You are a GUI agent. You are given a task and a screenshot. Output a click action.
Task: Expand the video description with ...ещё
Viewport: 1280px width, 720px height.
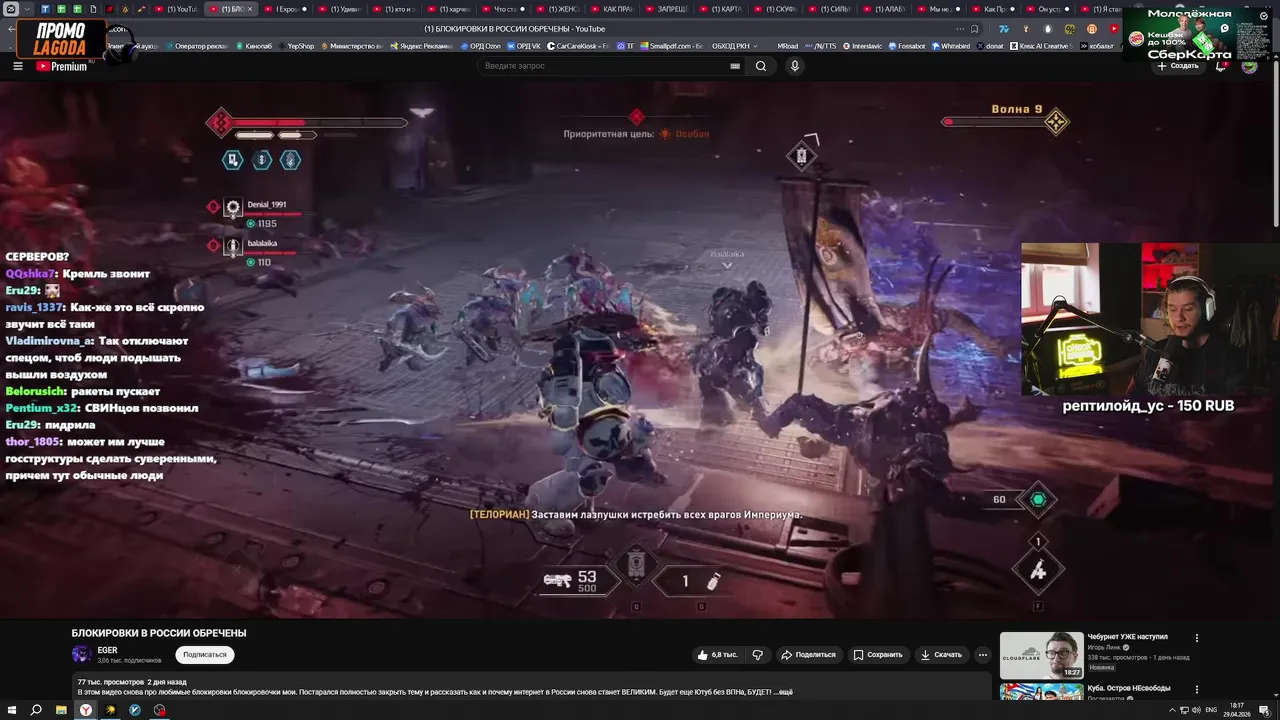point(784,692)
